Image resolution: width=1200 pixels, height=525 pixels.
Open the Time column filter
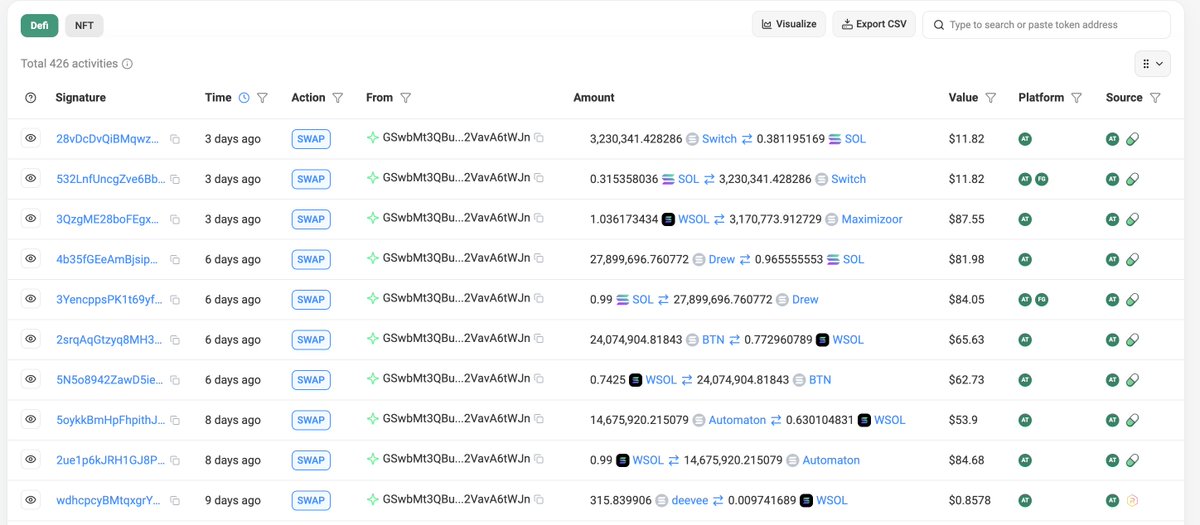[262, 98]
